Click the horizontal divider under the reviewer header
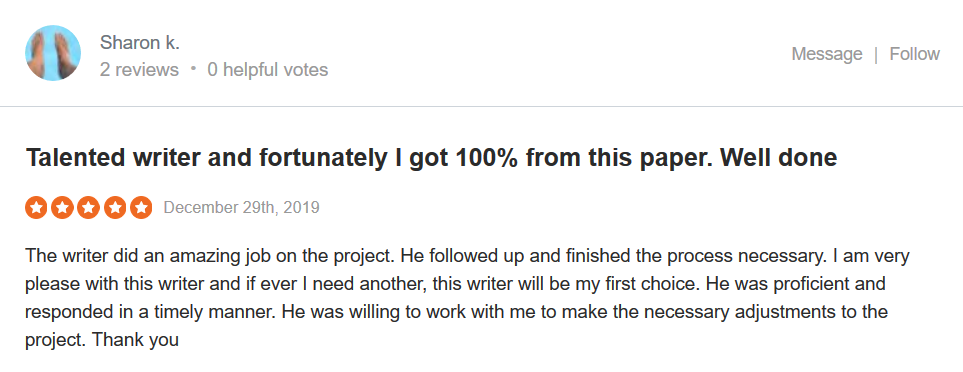This screenshot has height=372, width=963. (x=482, y=106)
